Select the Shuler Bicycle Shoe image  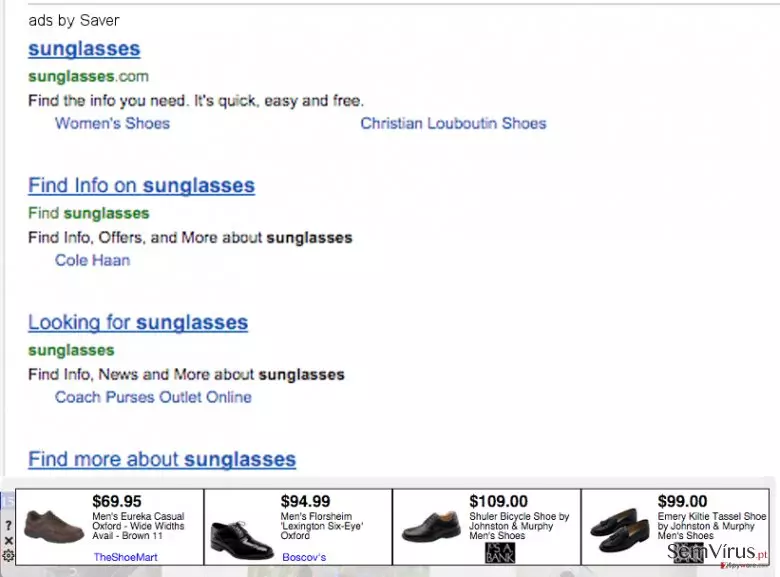pyautogui.click(x=431, y=527)
